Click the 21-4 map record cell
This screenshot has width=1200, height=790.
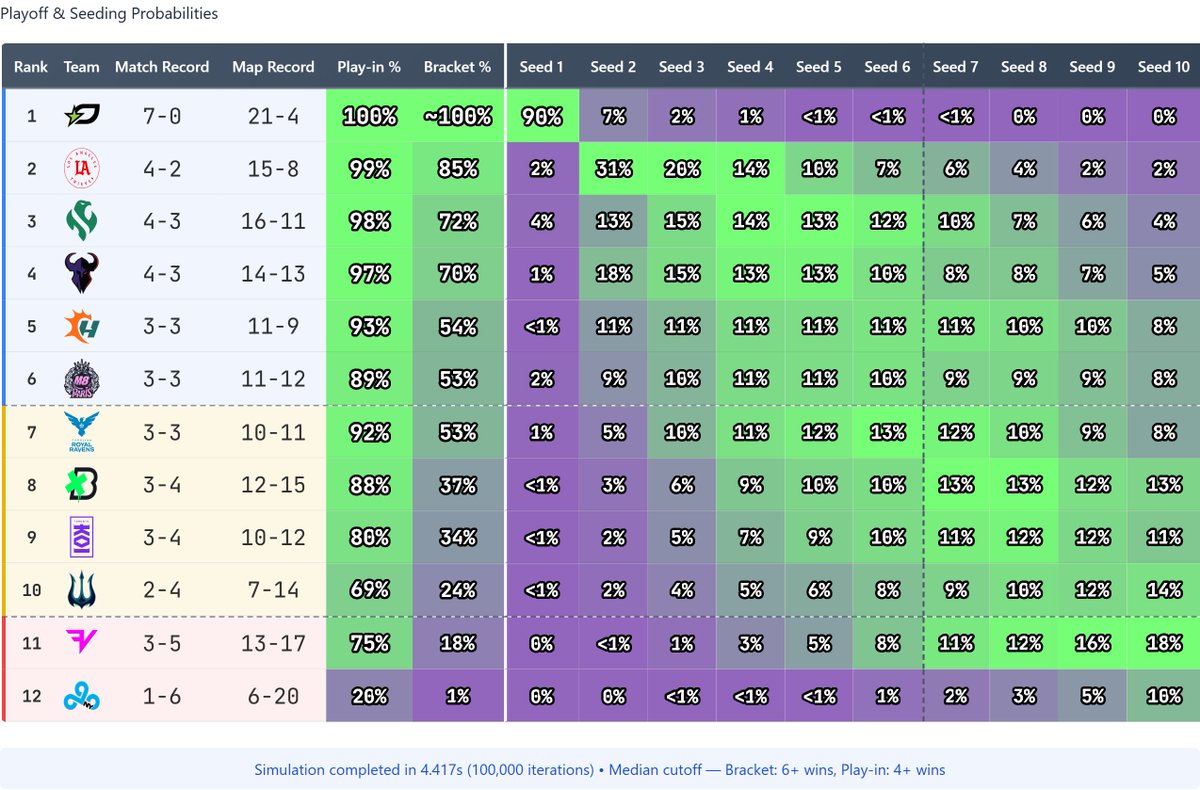[273, 115]
